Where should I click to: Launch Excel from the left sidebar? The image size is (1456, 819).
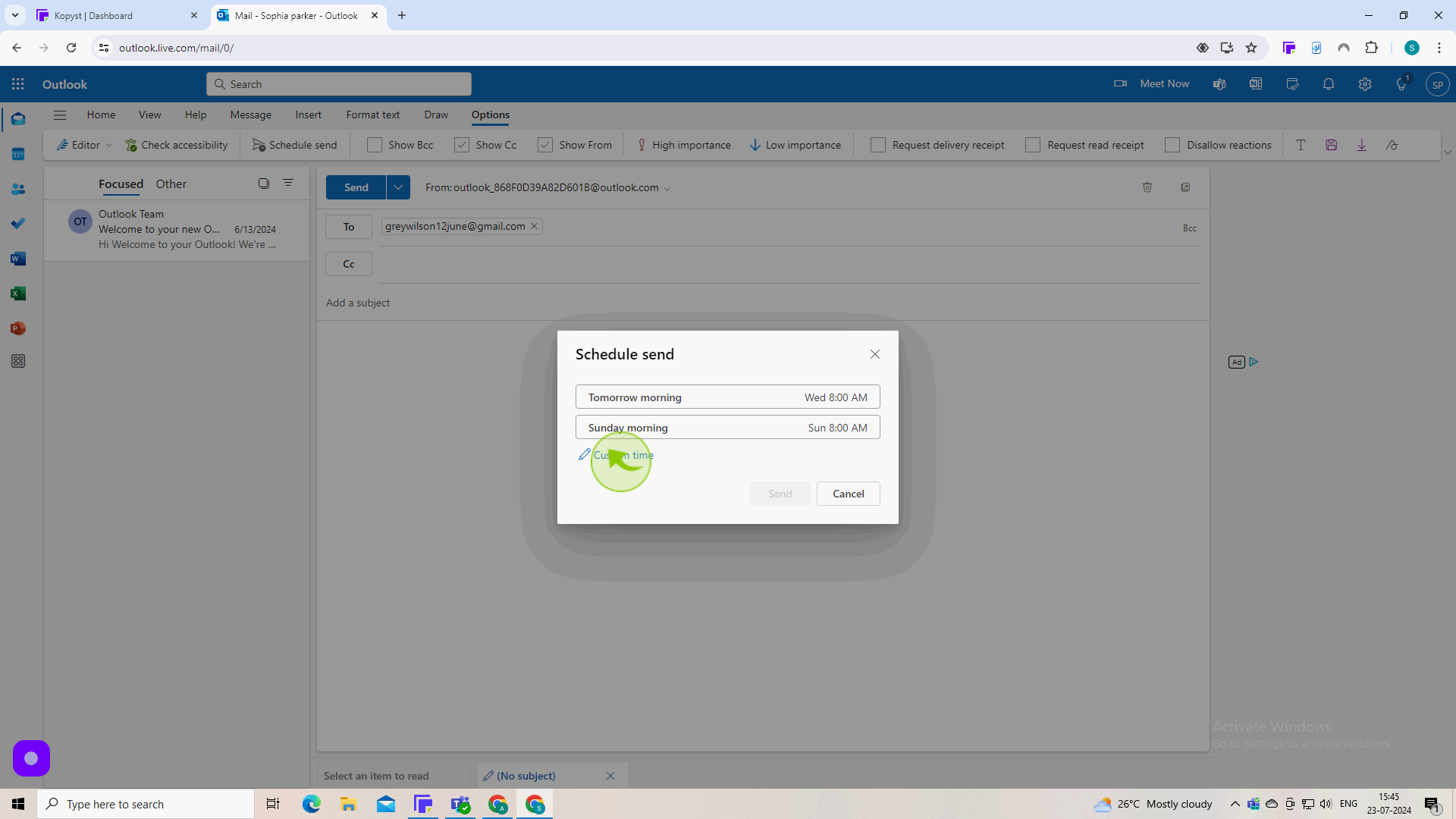point(18,293)
